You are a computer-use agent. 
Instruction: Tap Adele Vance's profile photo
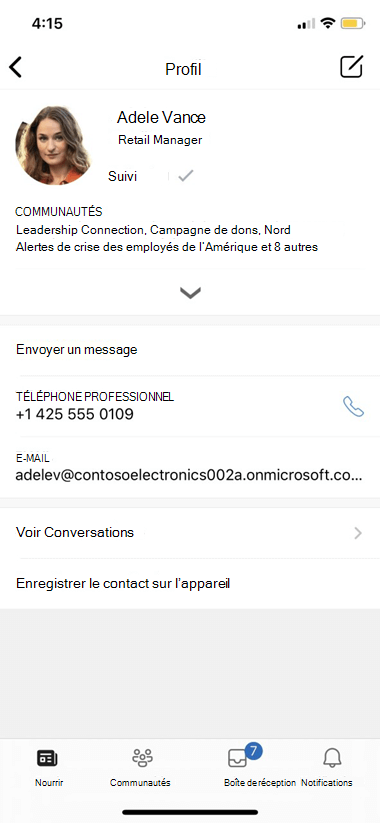pos(51,145)
